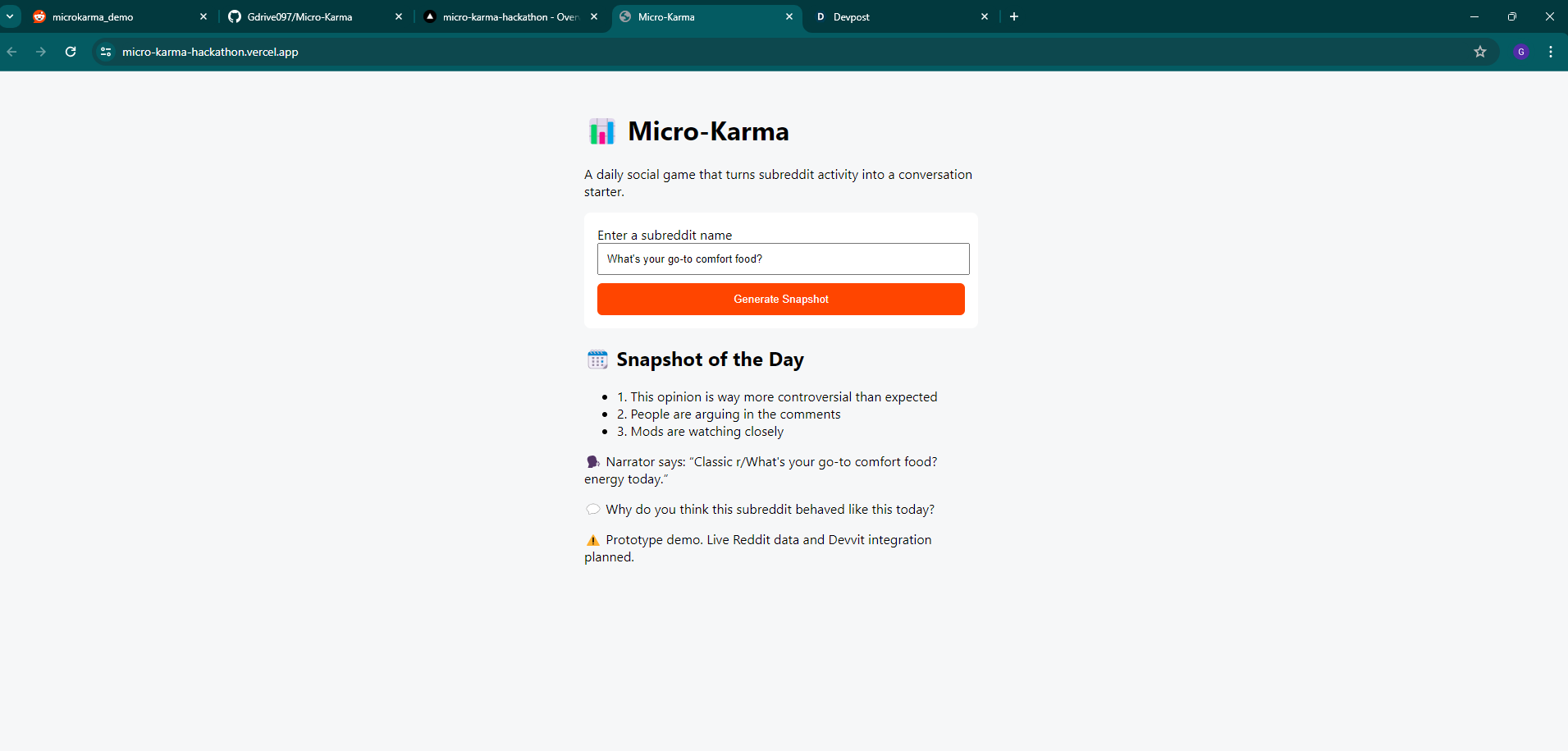Open the tab search dropdown arrow
Viewport: 1568px width, 751px height.
click(10, 16)
